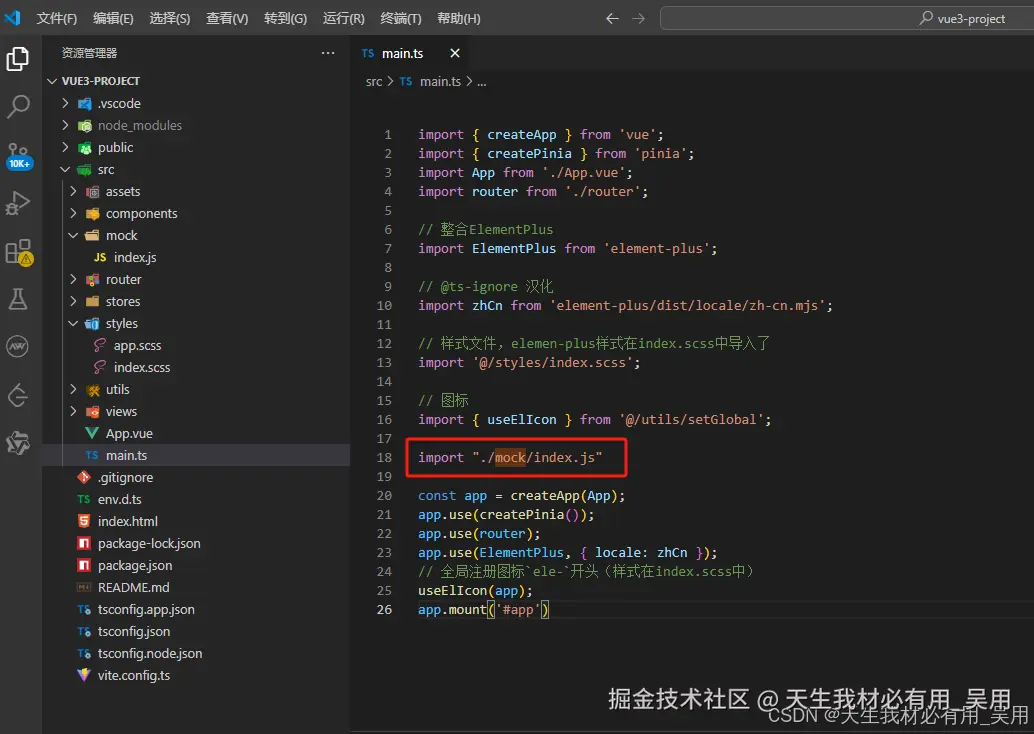Open the 终端 menu
Viewport: 1034px width, 734px height.
(x=400, y=18)
